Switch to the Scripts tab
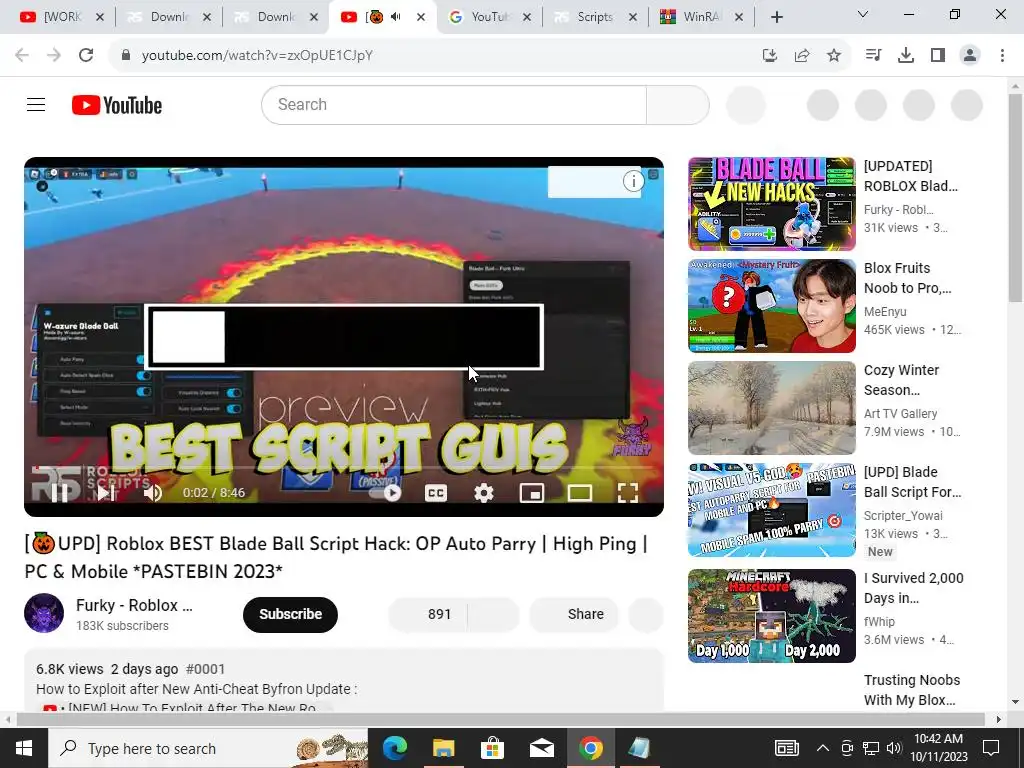 click(x=595, y=17)
